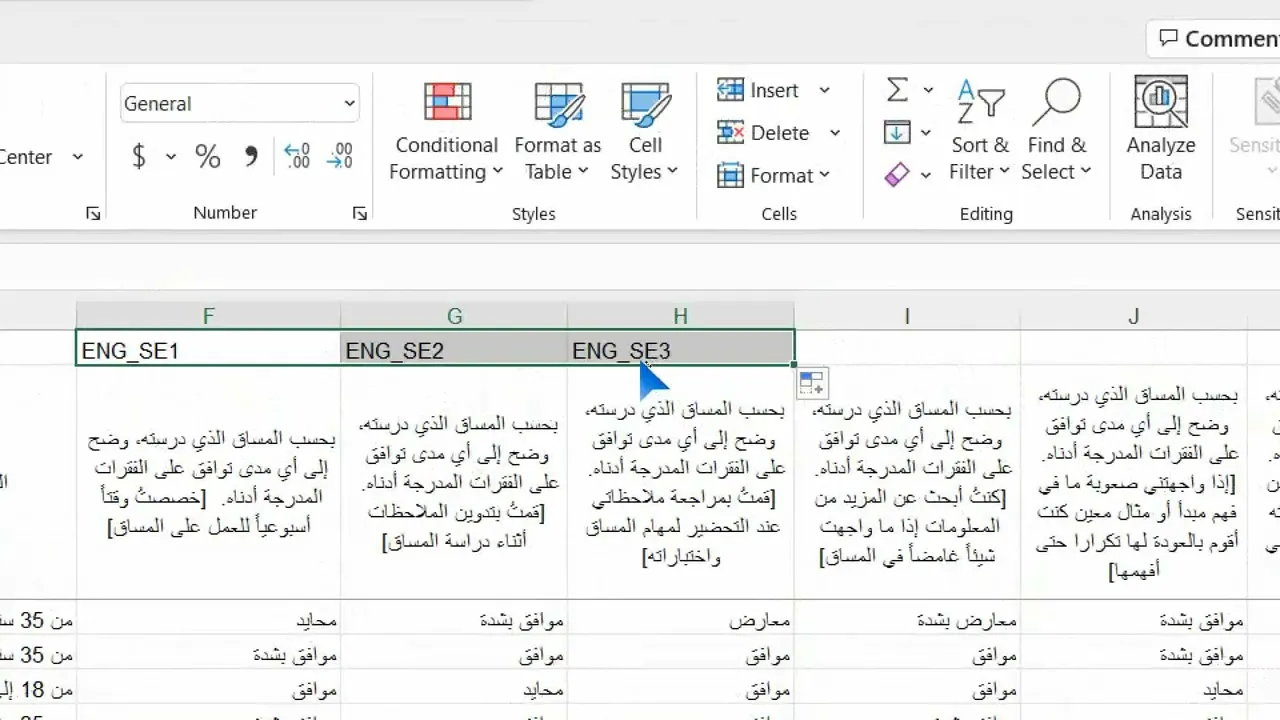Click the Clear eraser icon

tap(897, 175)
